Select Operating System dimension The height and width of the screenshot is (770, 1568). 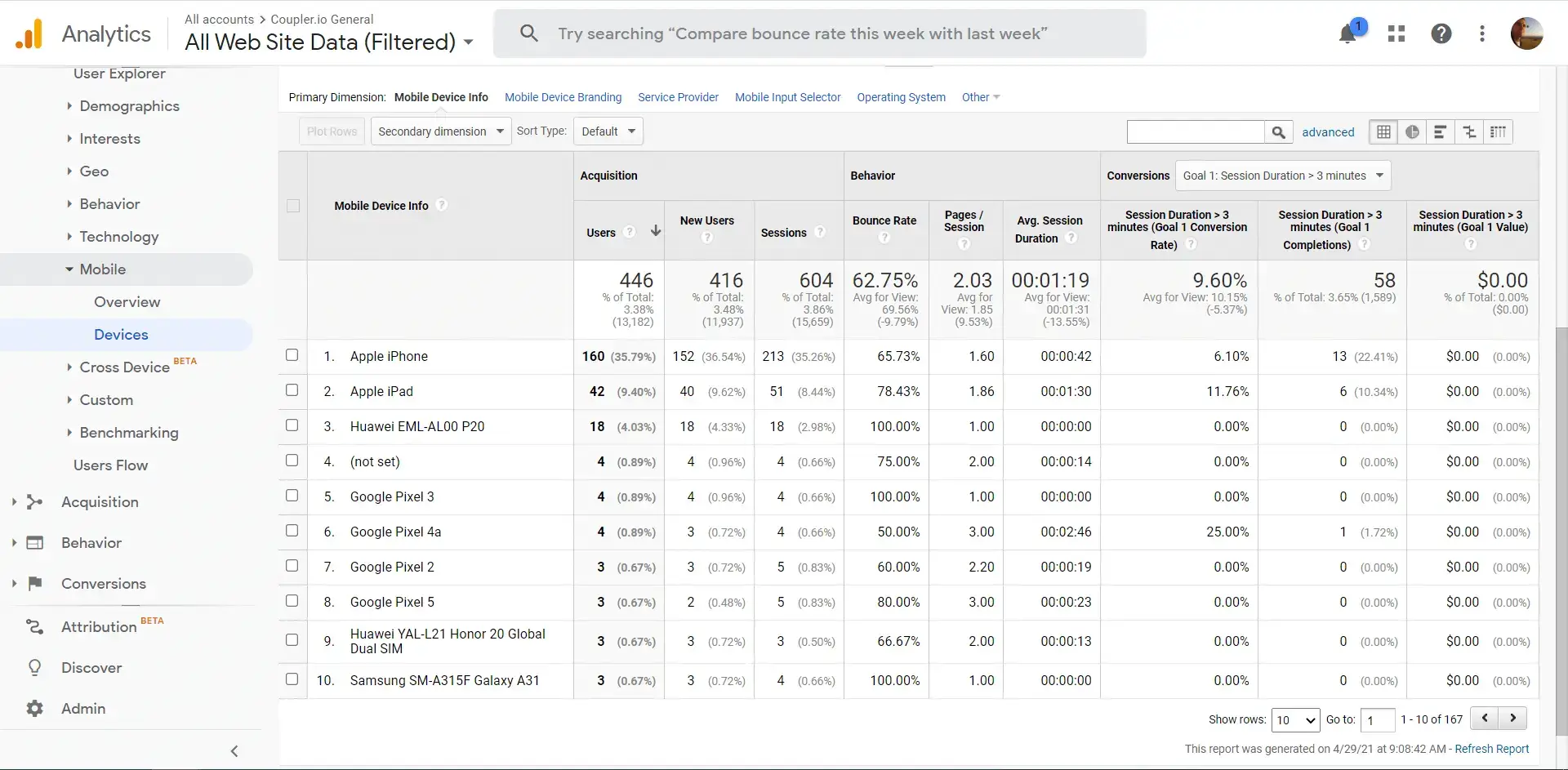(901, 97)
